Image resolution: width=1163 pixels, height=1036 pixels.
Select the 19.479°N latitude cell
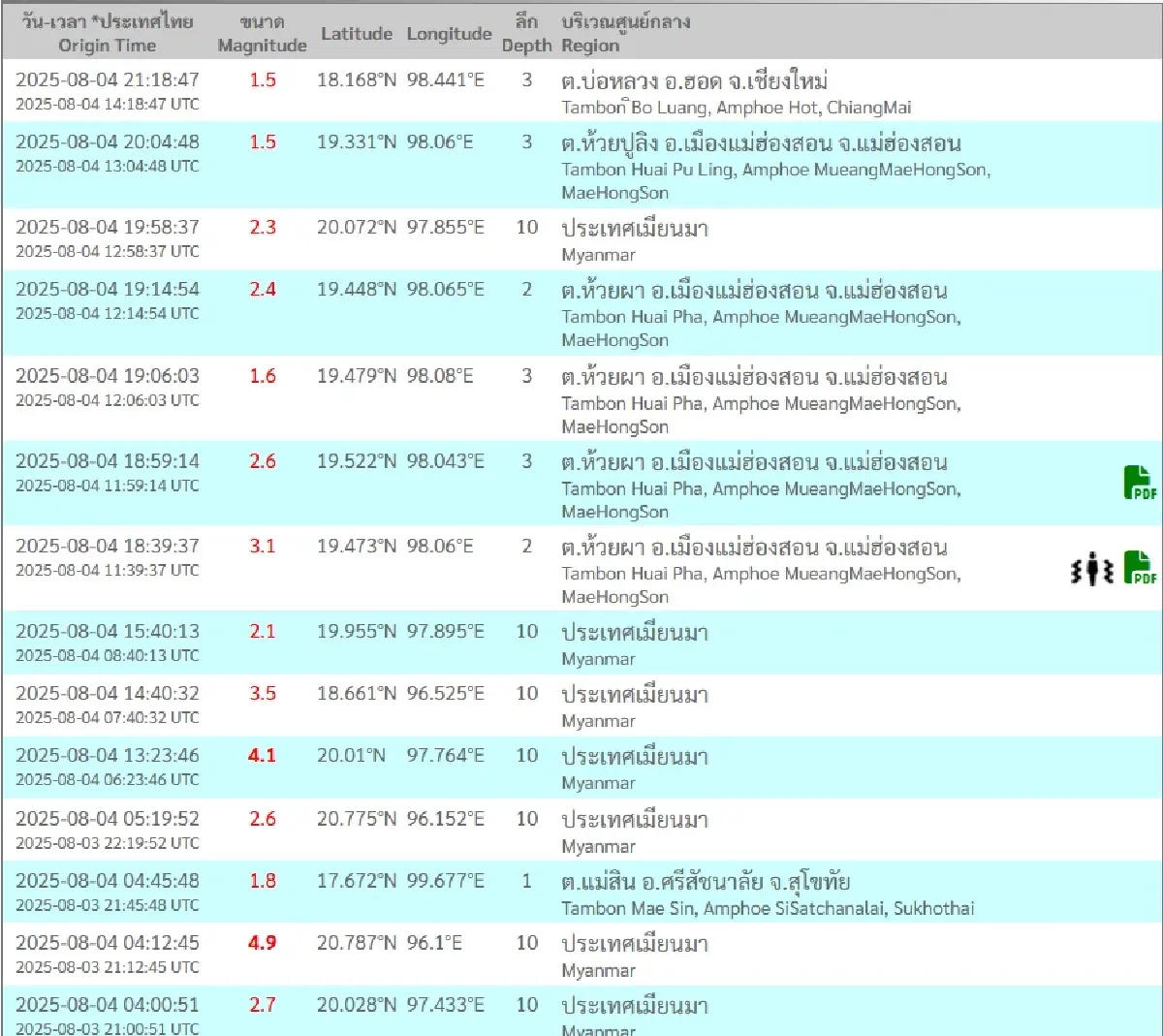[356, 376]
